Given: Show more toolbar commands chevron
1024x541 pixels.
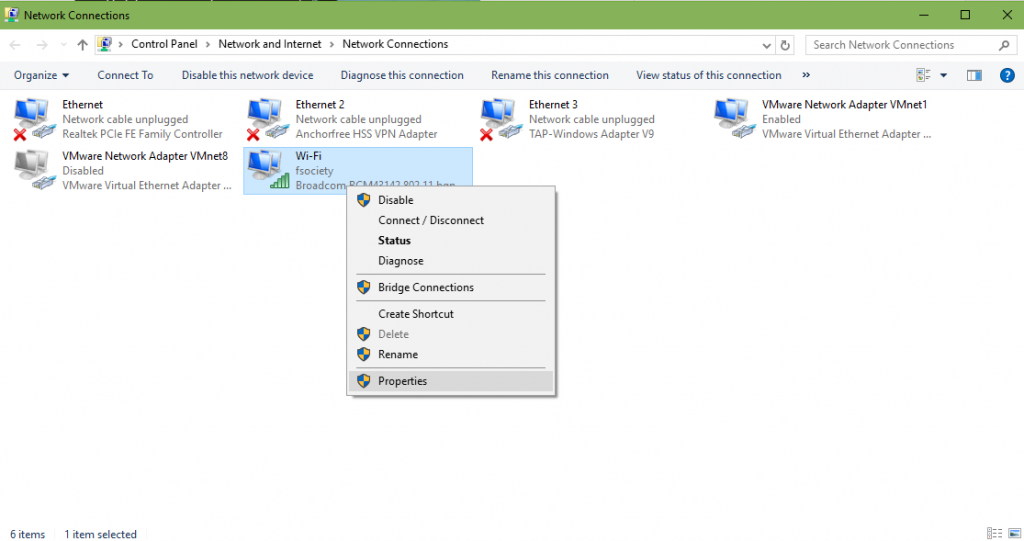Looking at the screenshot, I should click(x=807, y=75).
